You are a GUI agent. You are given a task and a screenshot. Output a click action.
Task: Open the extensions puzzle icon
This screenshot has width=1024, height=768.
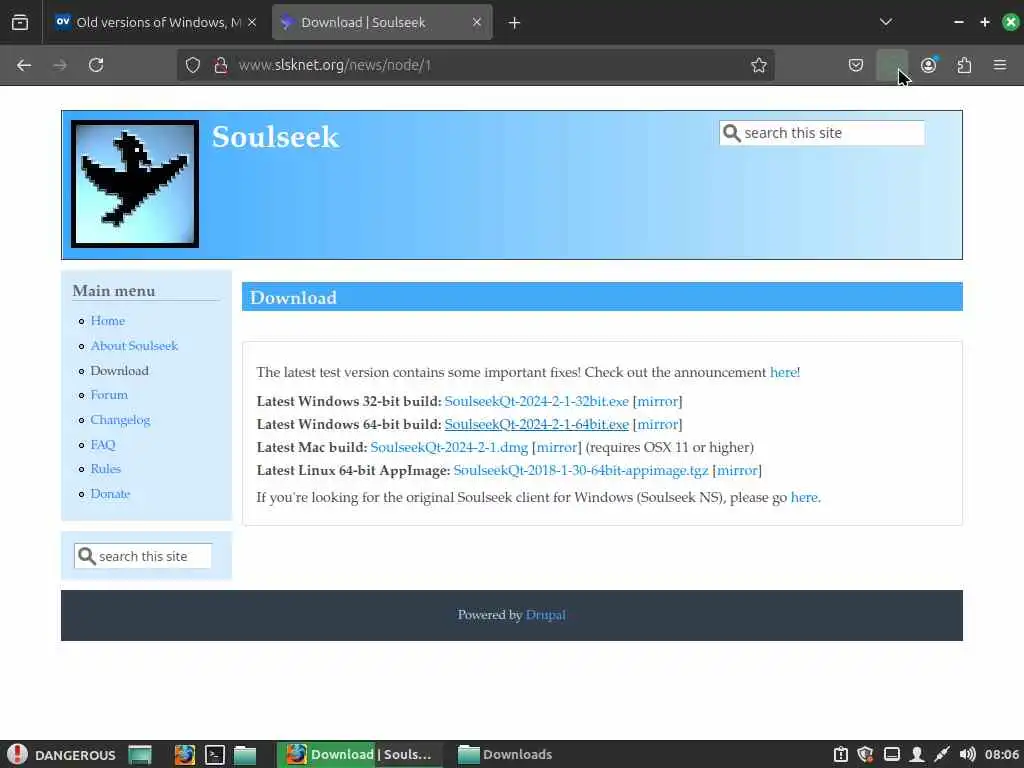point(964,65)
